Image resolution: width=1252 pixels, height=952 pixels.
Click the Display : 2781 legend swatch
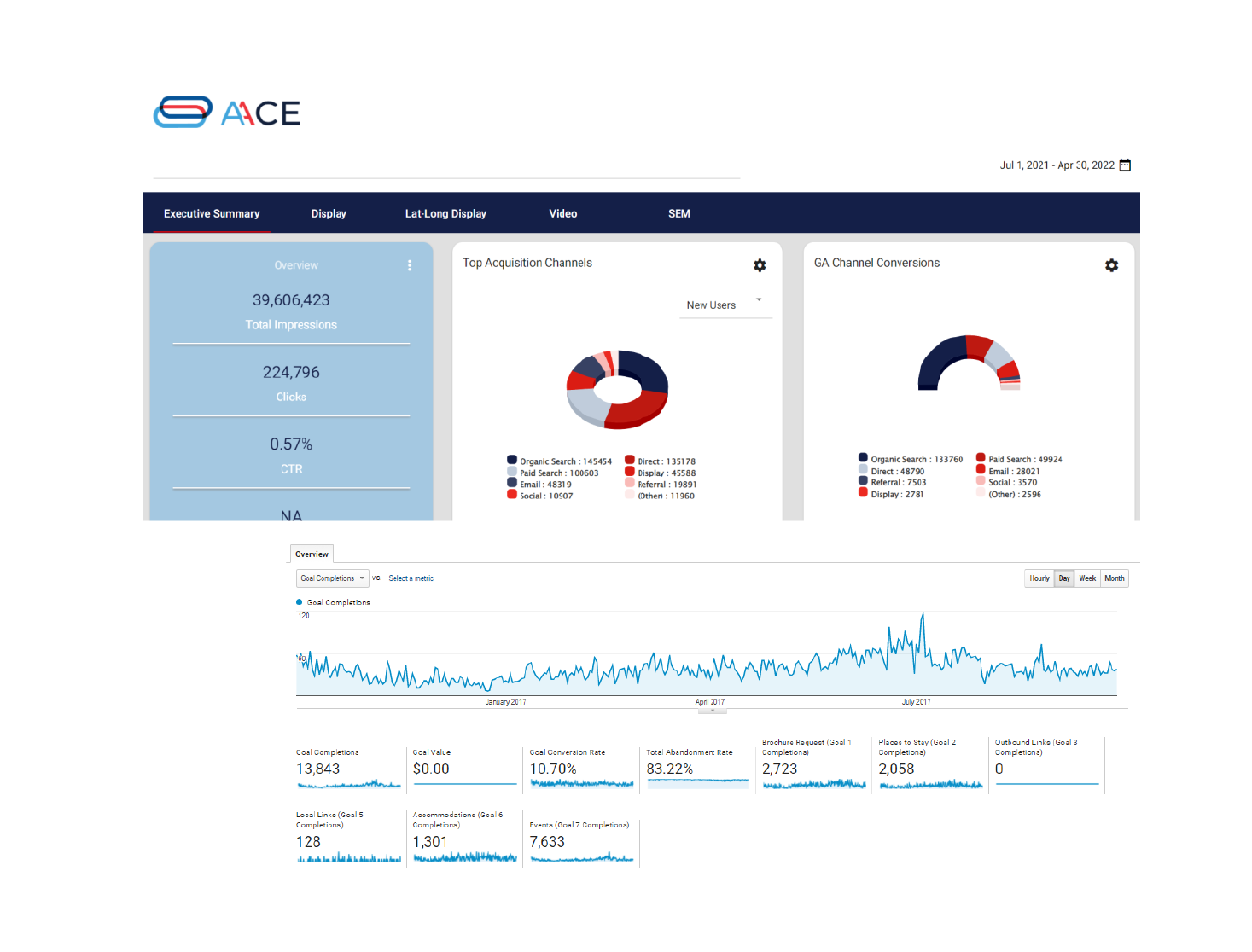pyautogui.click(x=863, y=492)
